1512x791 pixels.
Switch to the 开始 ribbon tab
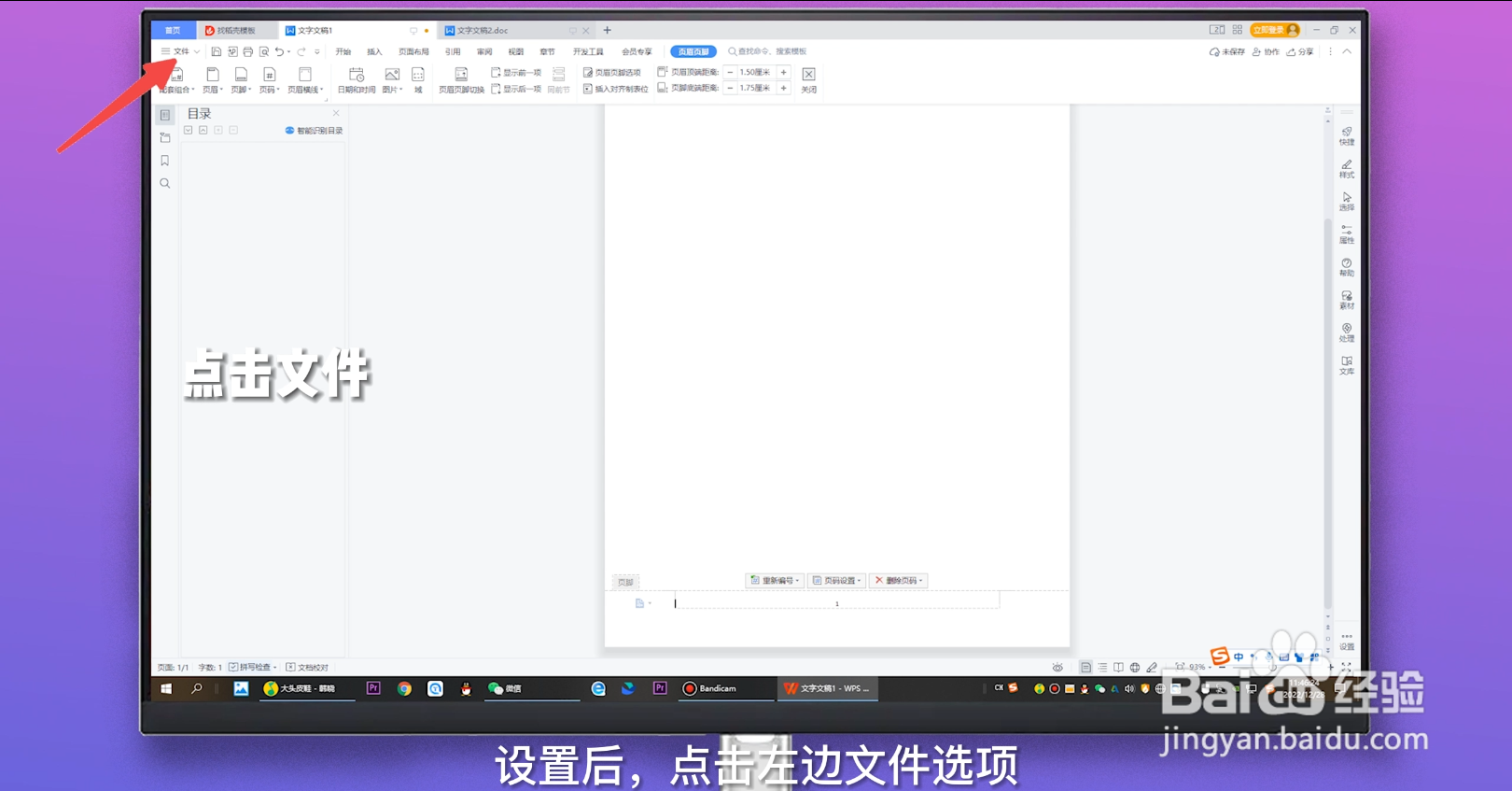[x=343, y=51]
